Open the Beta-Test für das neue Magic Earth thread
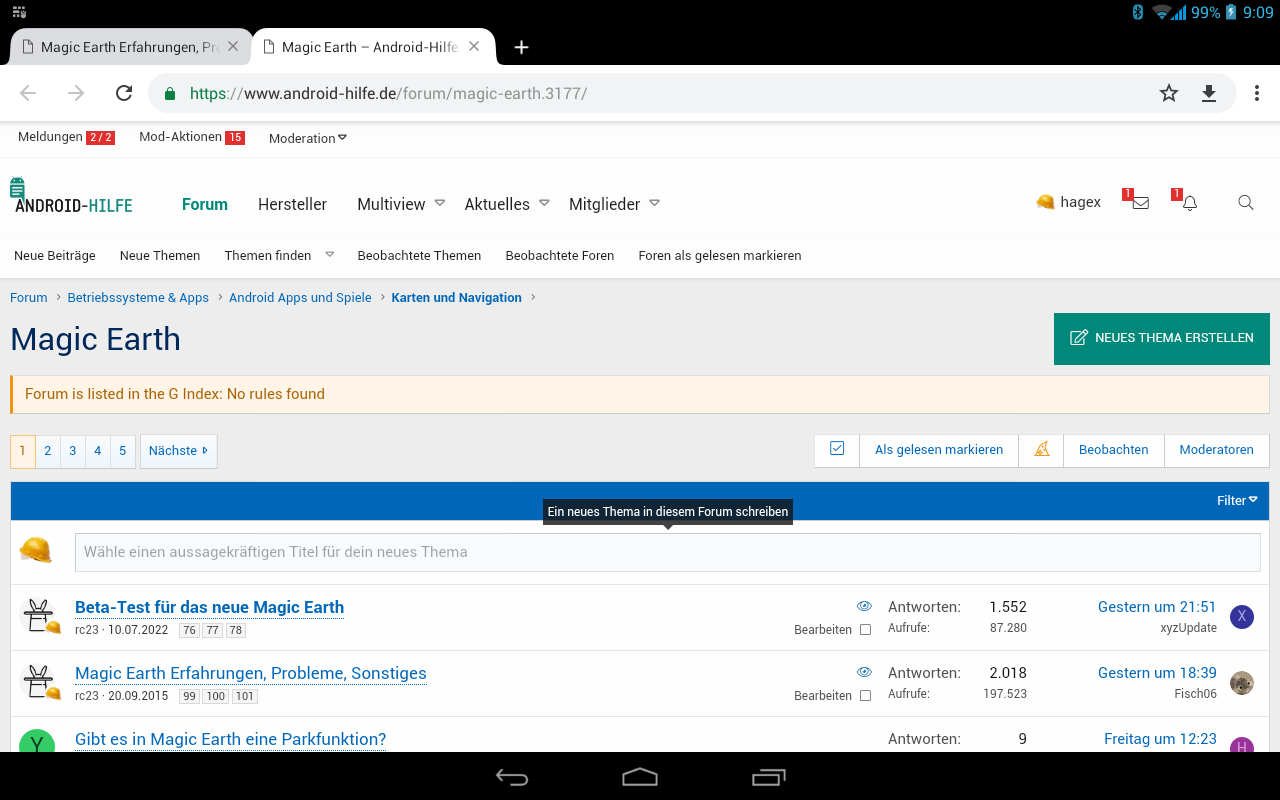 click(x=209, y=607)
